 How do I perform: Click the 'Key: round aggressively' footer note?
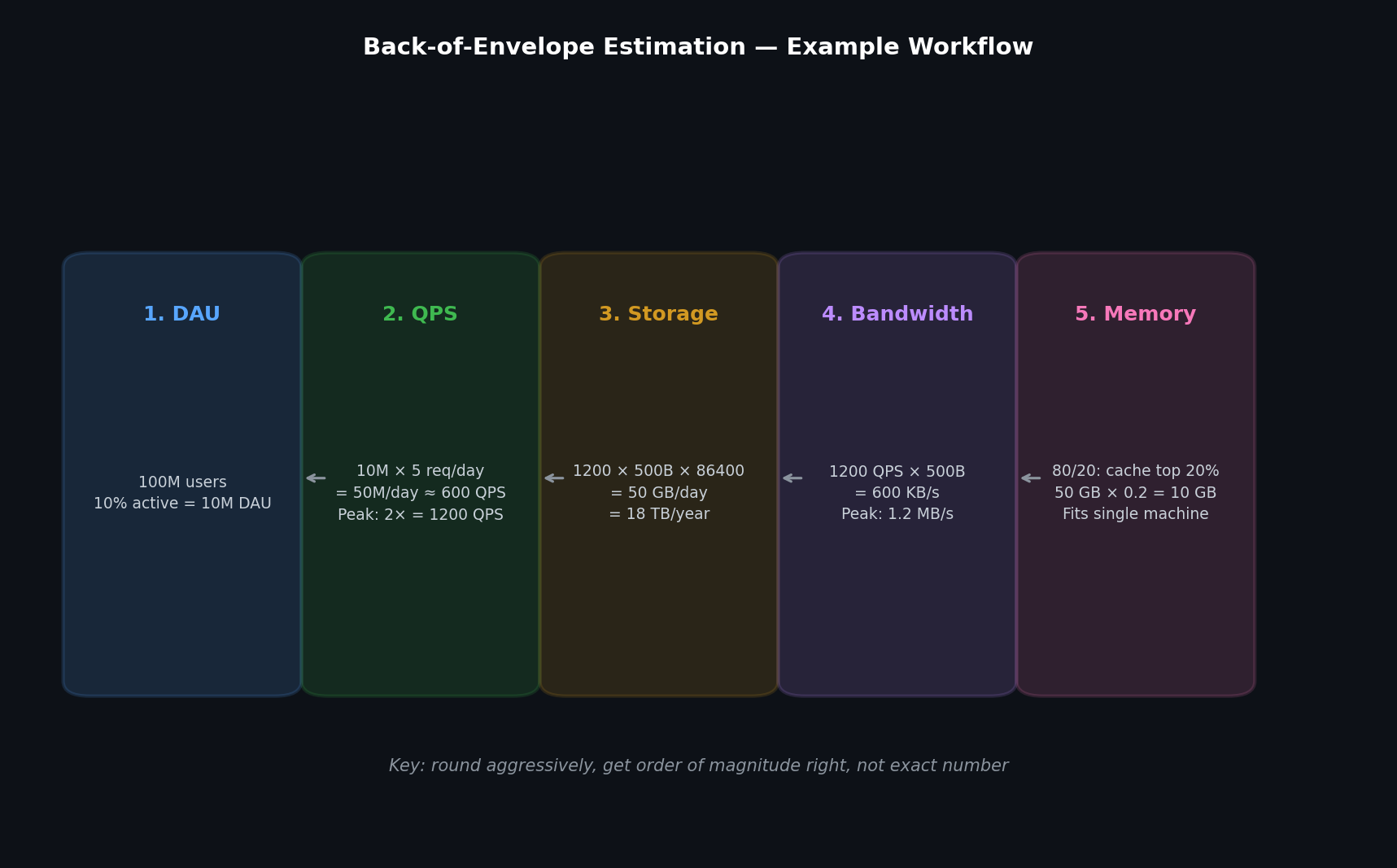tap(698, 766)
